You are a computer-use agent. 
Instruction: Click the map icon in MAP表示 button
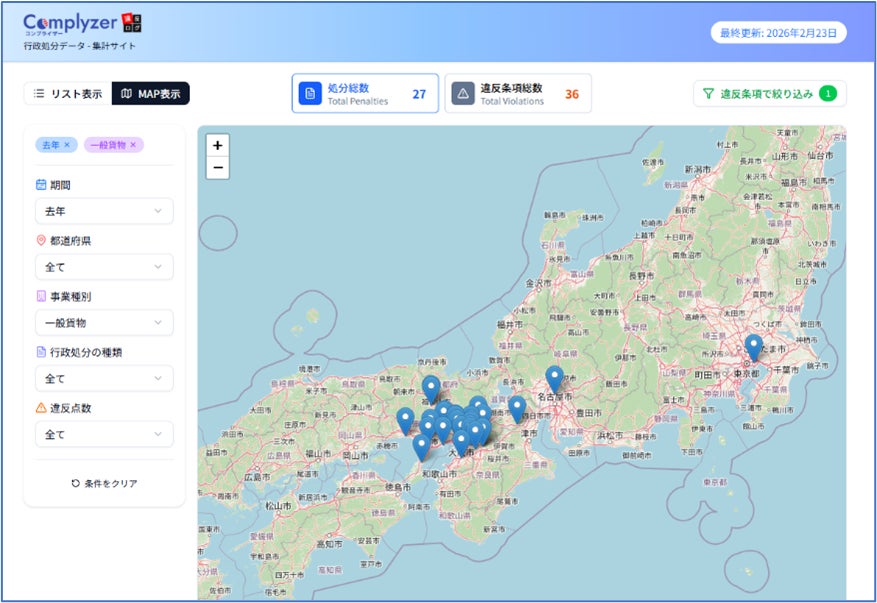point(126,93)
